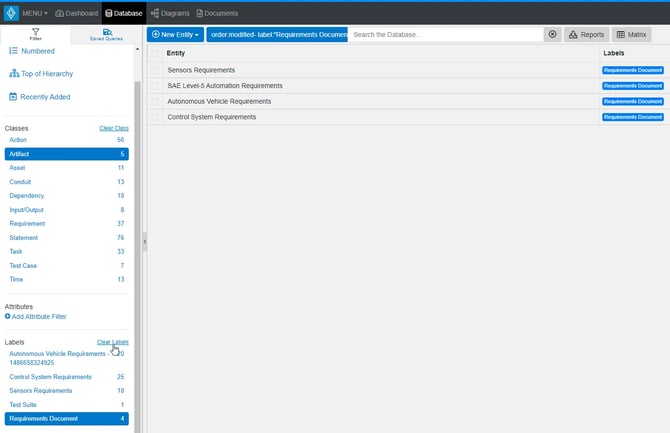Open the Diagrams tab
The width and height of the screenshot is (670, 433).
tap(170, 13)
